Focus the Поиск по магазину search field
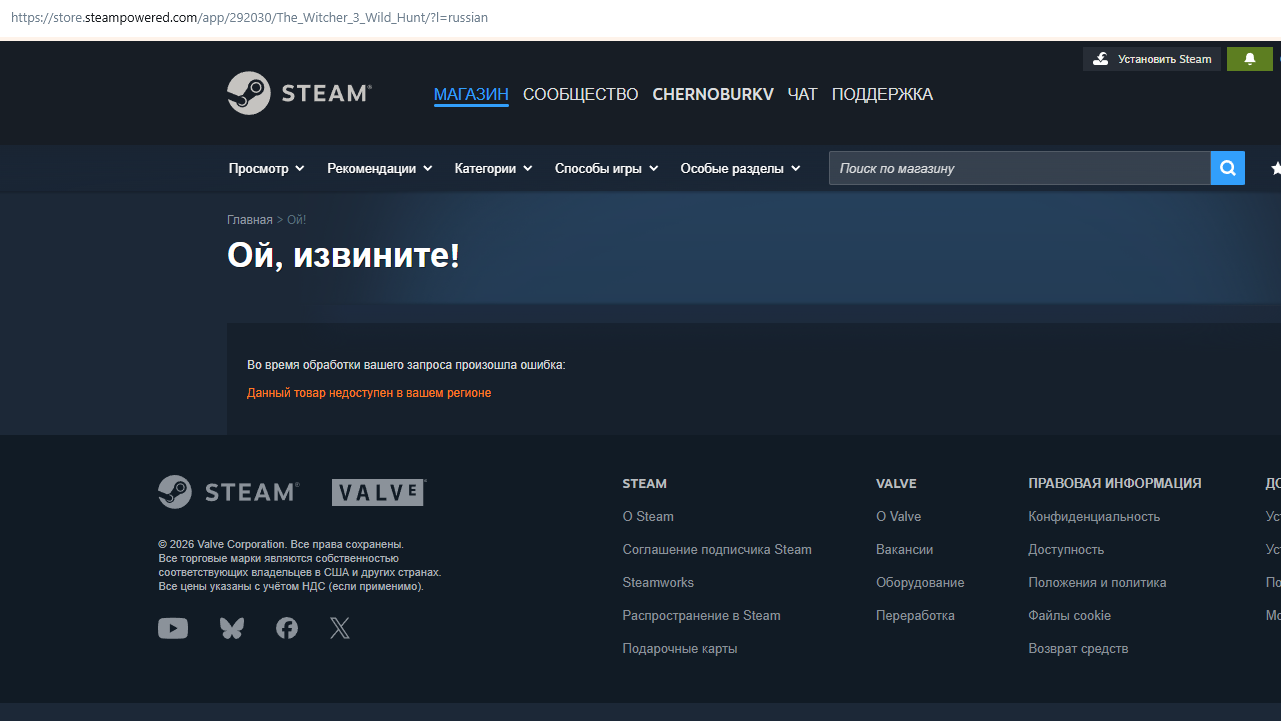Screen dimensions: 1281x721 point(1020,168)
